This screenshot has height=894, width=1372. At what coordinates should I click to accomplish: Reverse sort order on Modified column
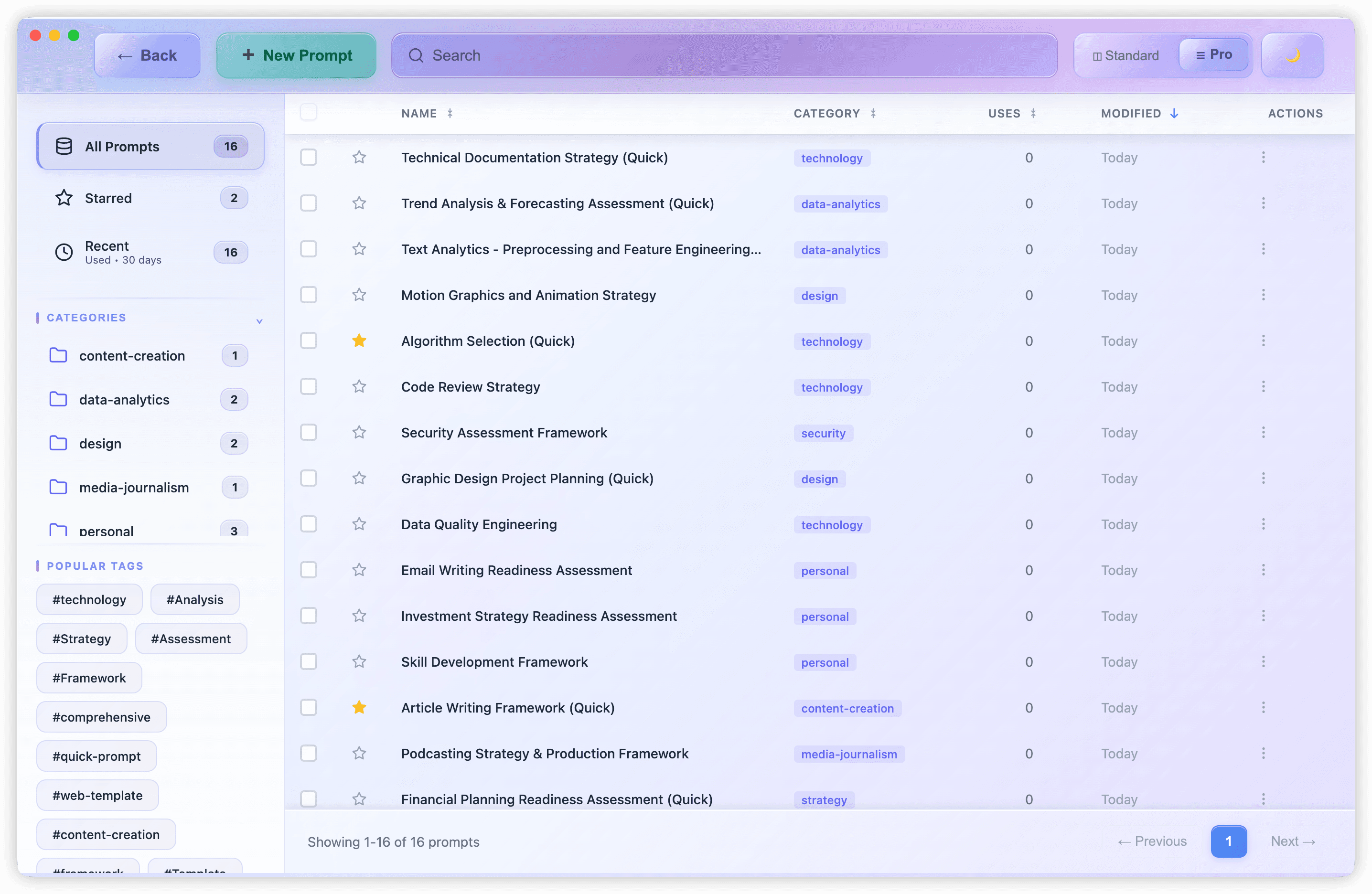(x=1174, y=113)
